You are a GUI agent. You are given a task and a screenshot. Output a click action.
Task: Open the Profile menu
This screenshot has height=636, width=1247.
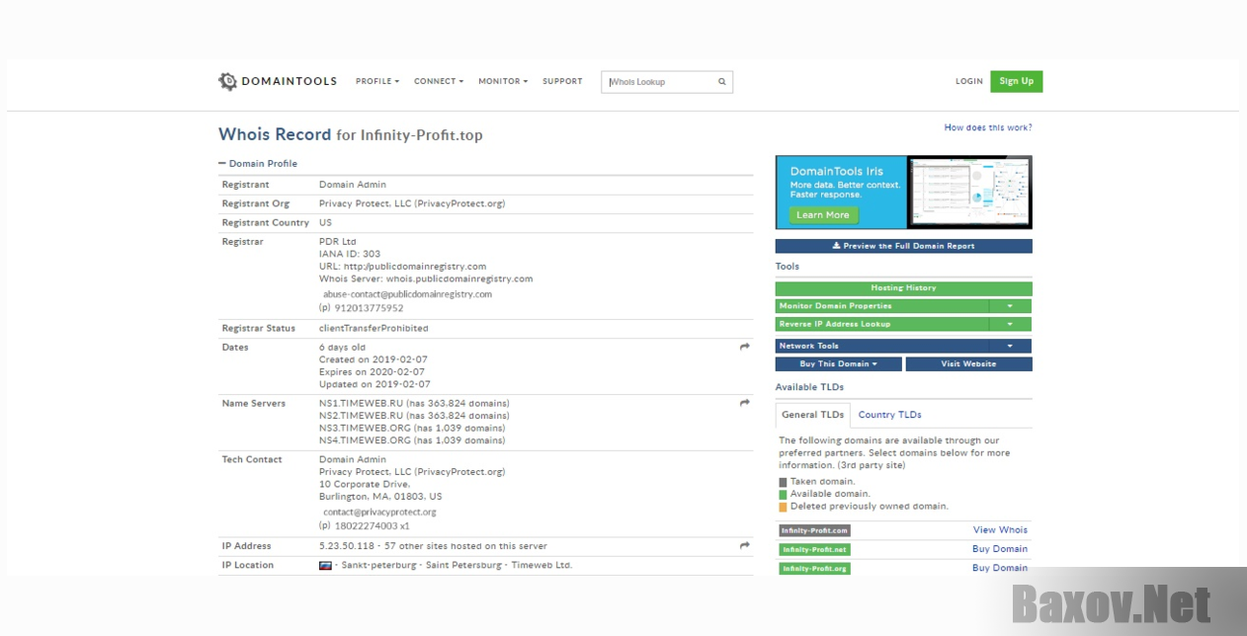click(x=377, y=82)
